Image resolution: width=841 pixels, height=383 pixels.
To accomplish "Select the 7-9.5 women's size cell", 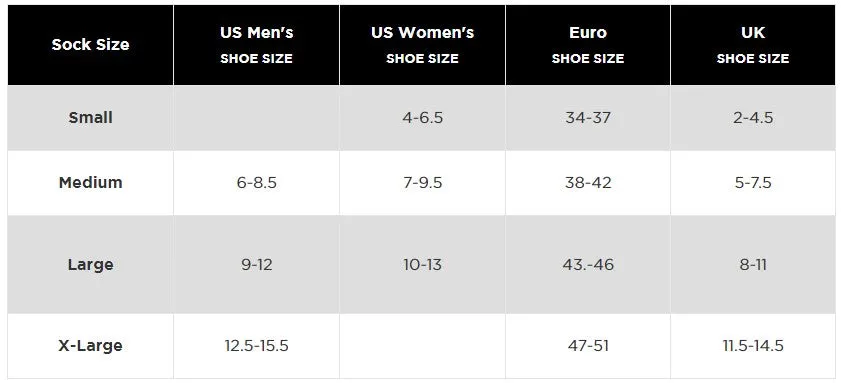I will point(423,182).
